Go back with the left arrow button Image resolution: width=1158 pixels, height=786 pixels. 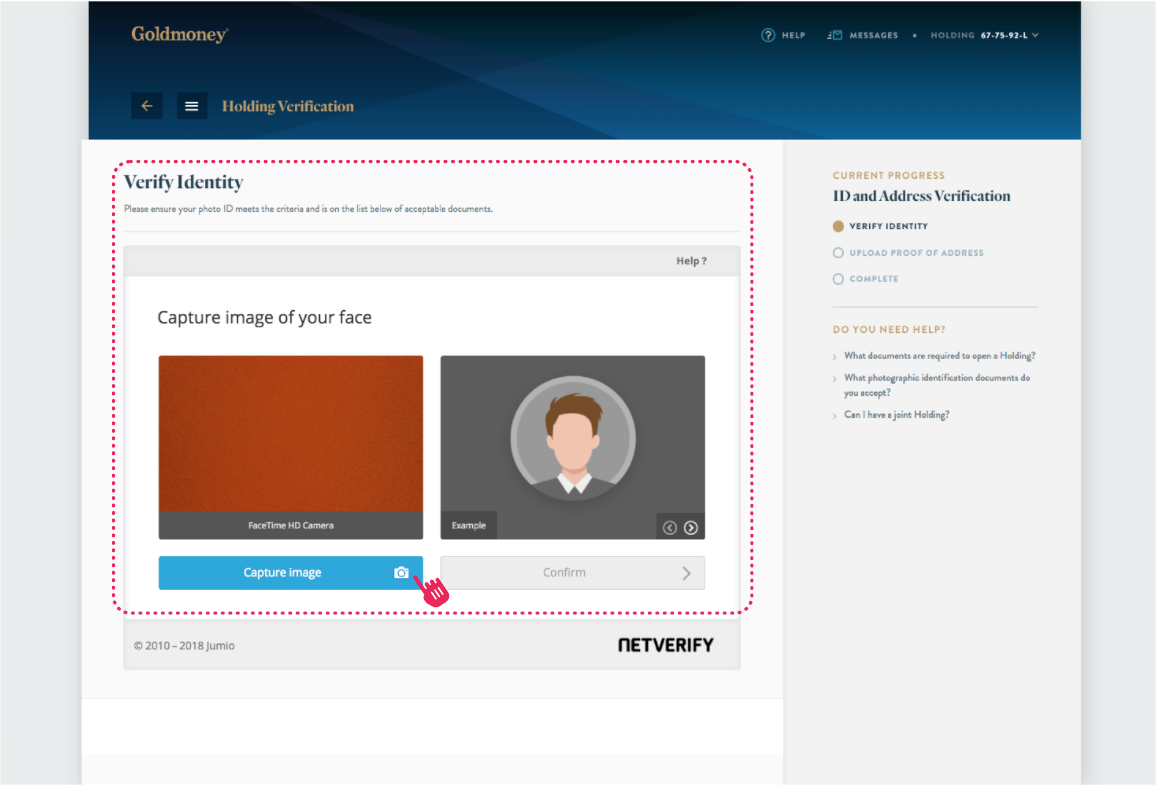147,106
